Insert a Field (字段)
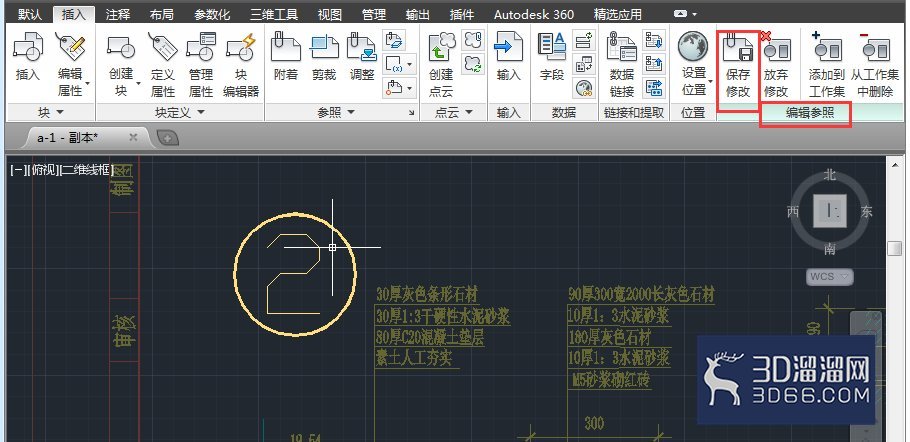 (552, 57)
